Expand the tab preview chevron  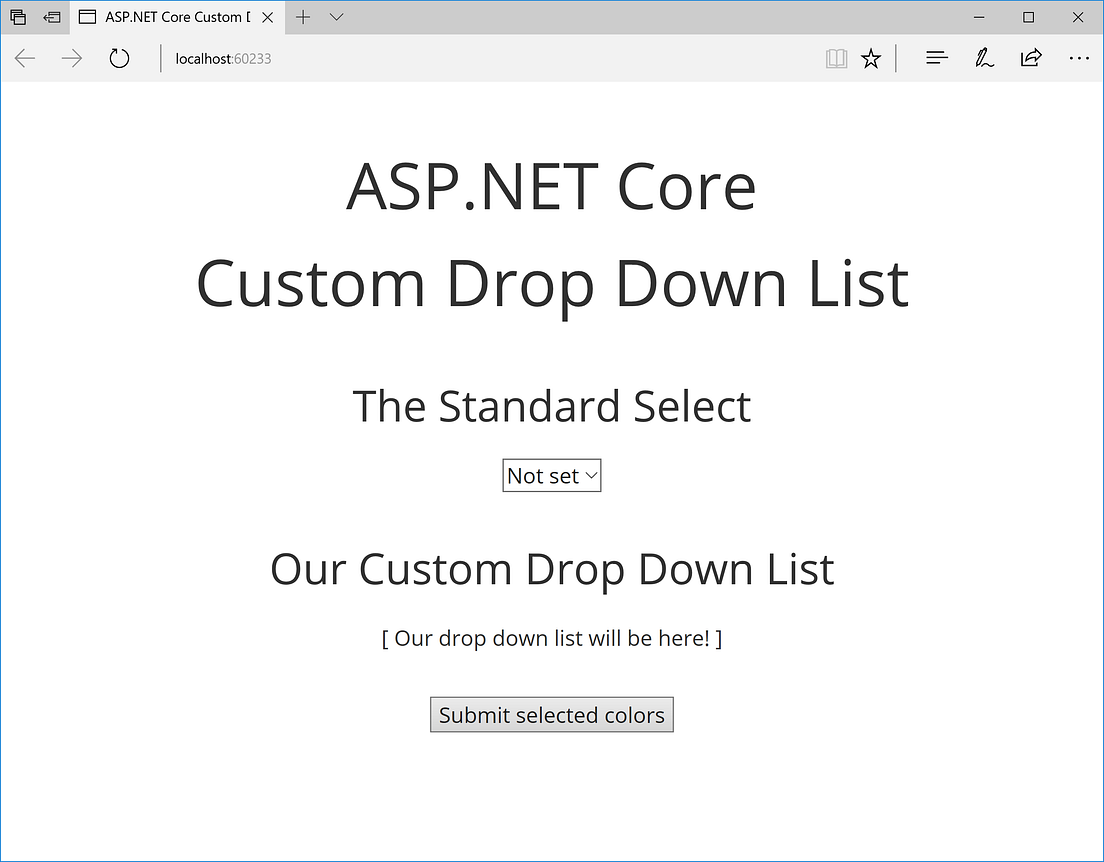point(336,17)
